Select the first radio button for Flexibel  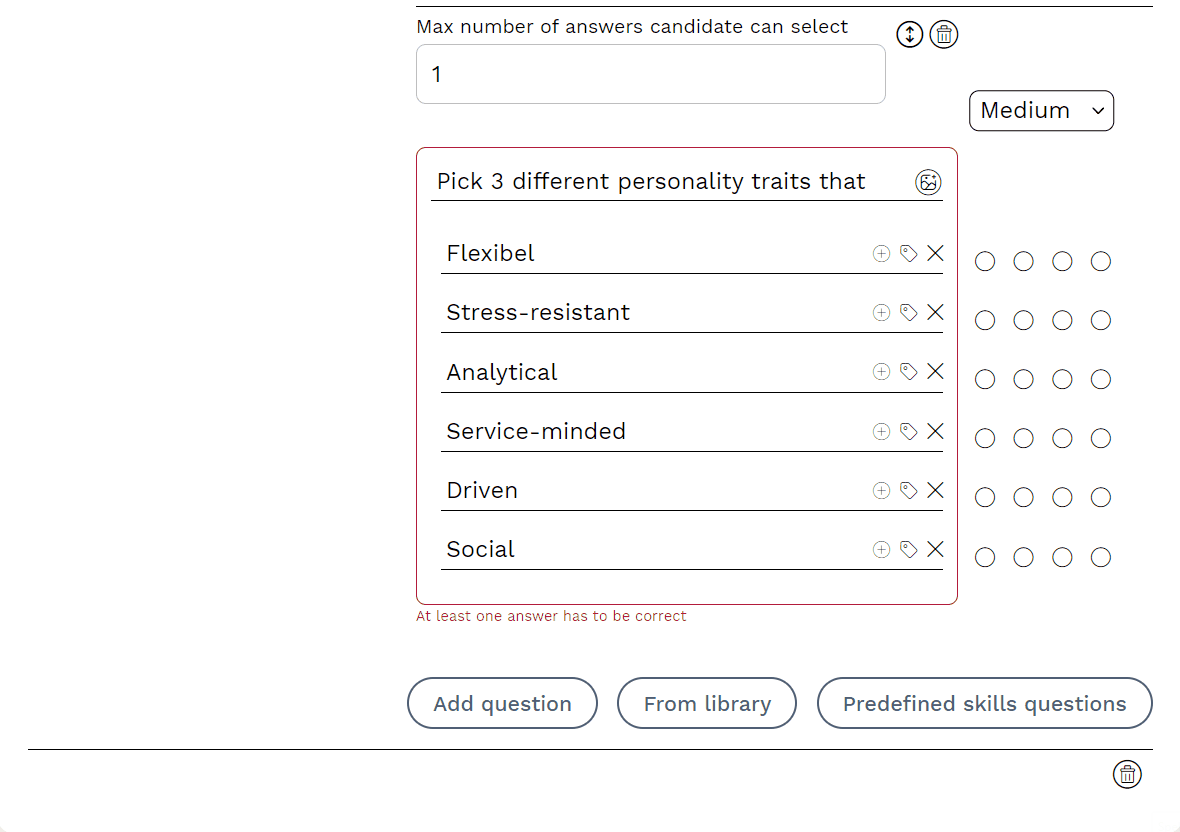(x=985, y=262)
